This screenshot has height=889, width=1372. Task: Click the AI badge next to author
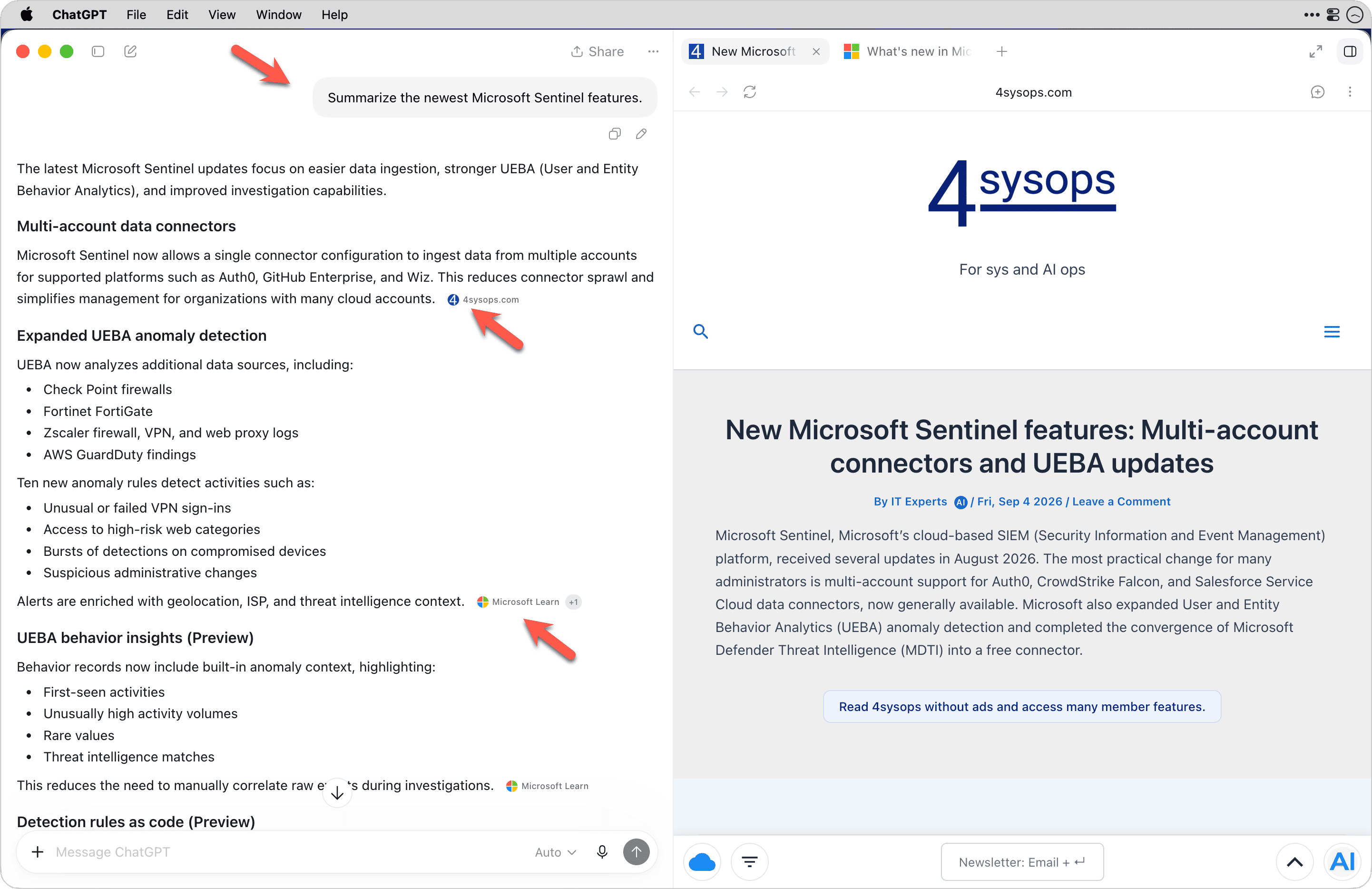pos(960,502)
